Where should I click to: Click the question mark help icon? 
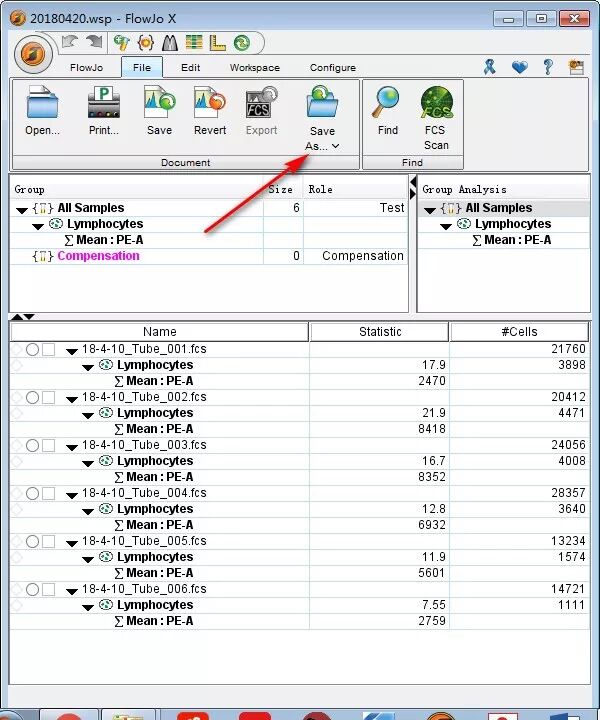(548, 67)
